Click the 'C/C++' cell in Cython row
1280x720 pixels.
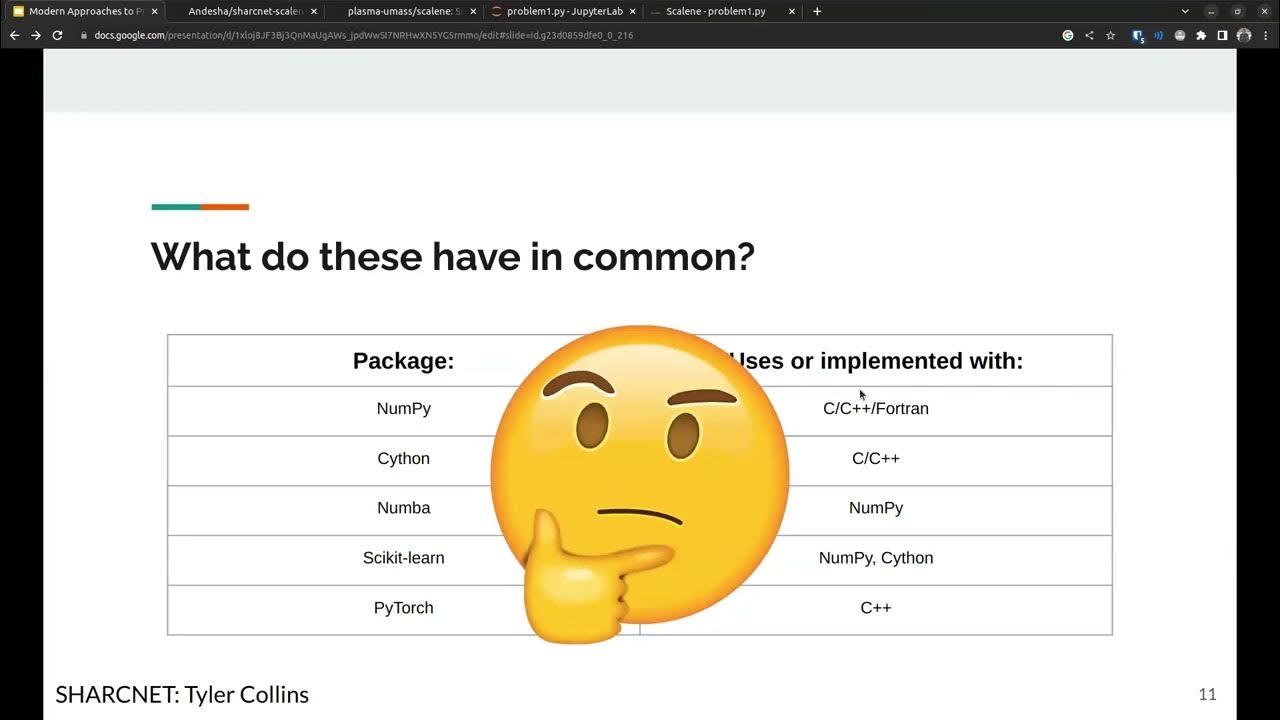point(876,459)
